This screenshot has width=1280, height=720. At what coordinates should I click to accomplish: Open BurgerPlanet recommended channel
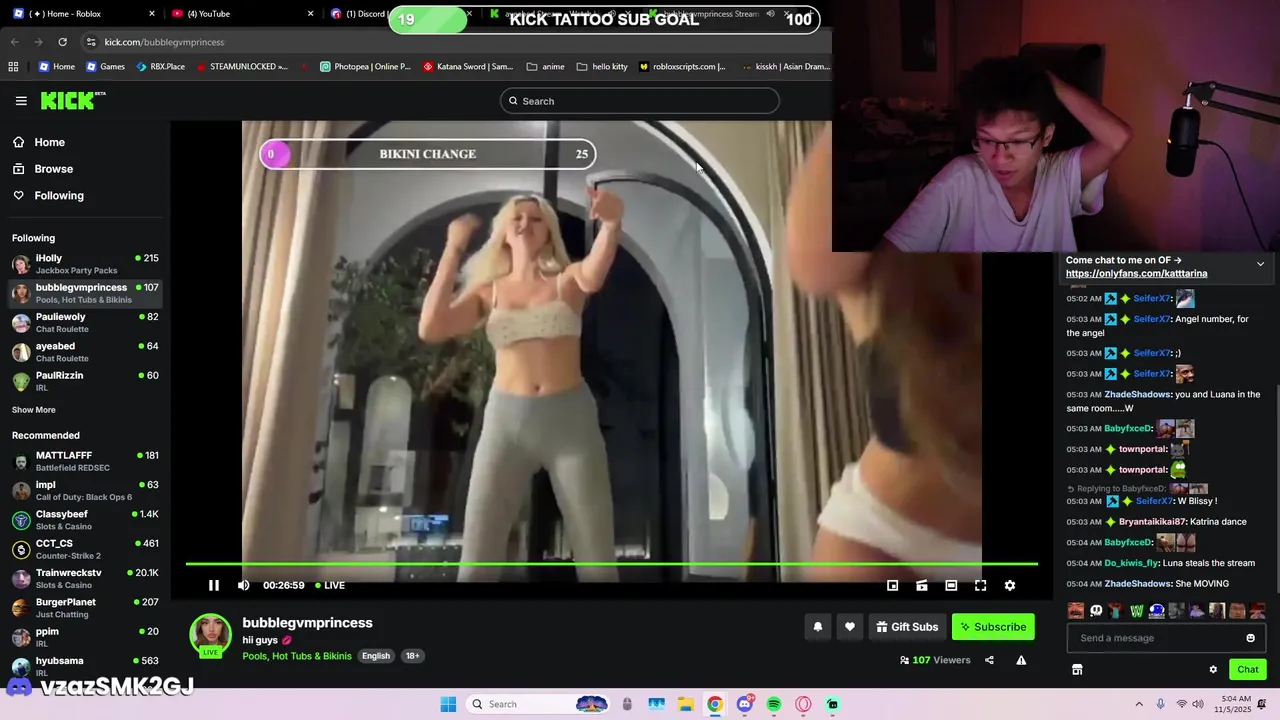[86, 608]
